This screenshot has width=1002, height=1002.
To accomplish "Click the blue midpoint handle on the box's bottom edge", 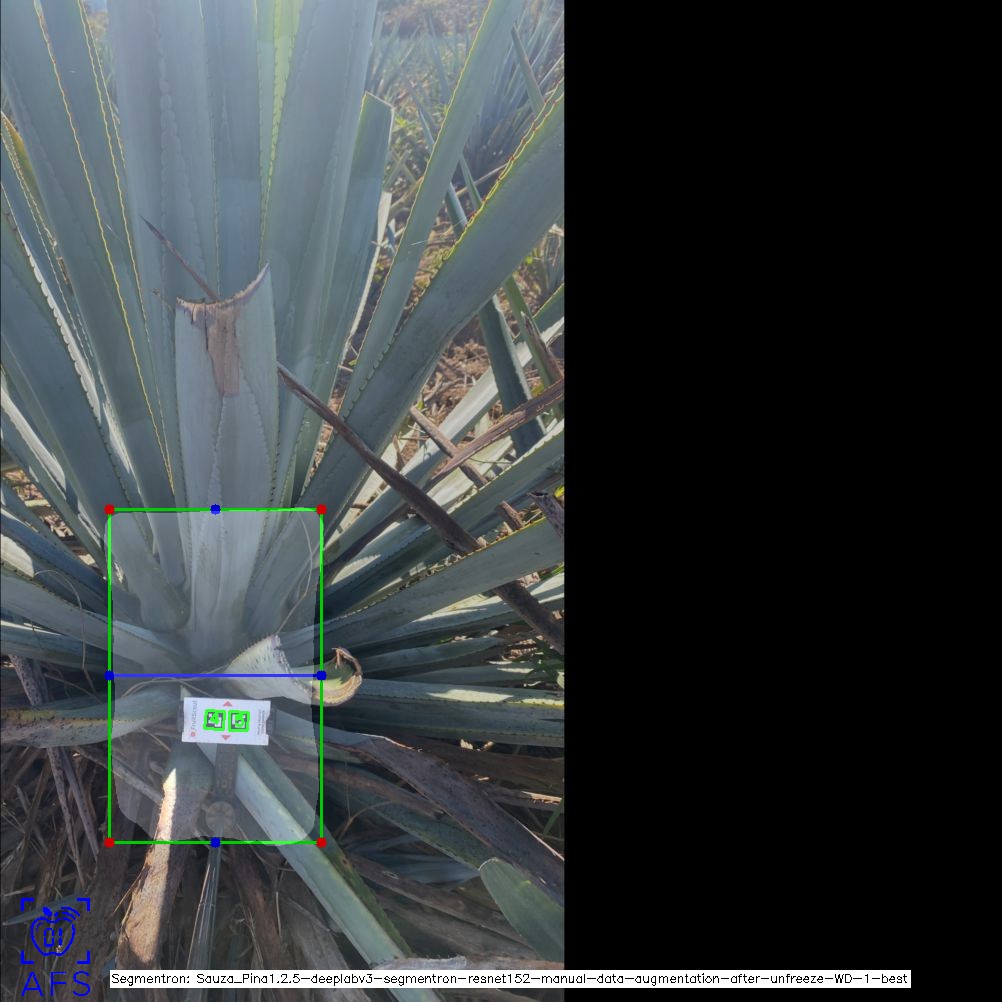I will (x=215, y=843).
